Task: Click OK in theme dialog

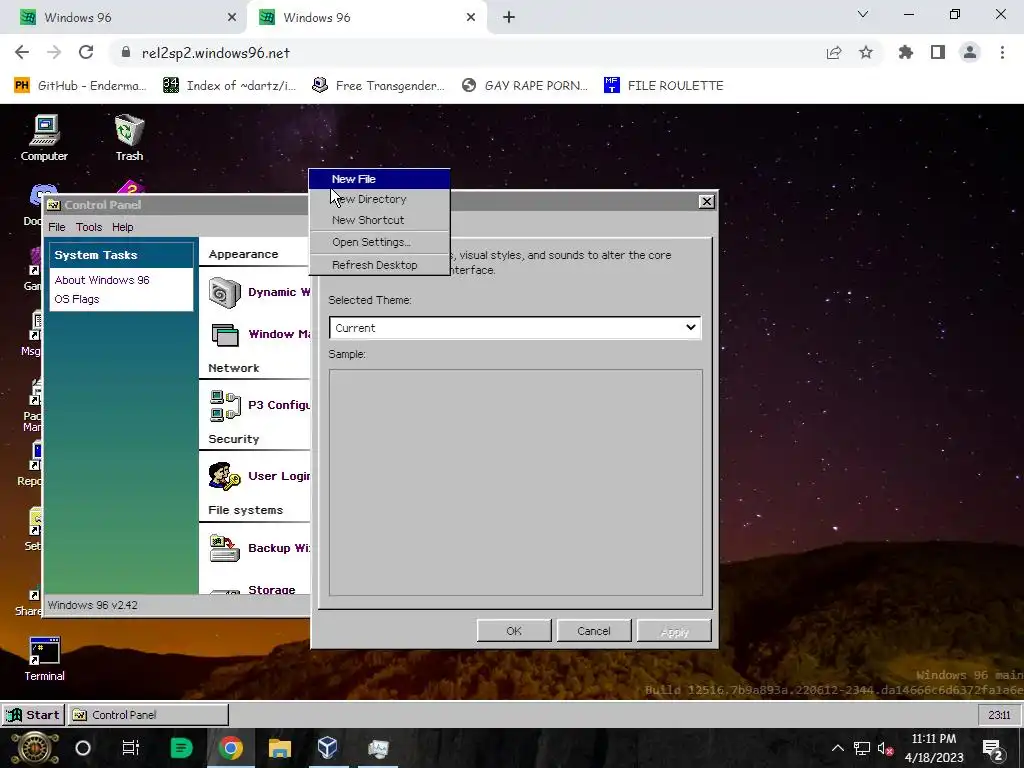Action: click(x=514, y=631)
